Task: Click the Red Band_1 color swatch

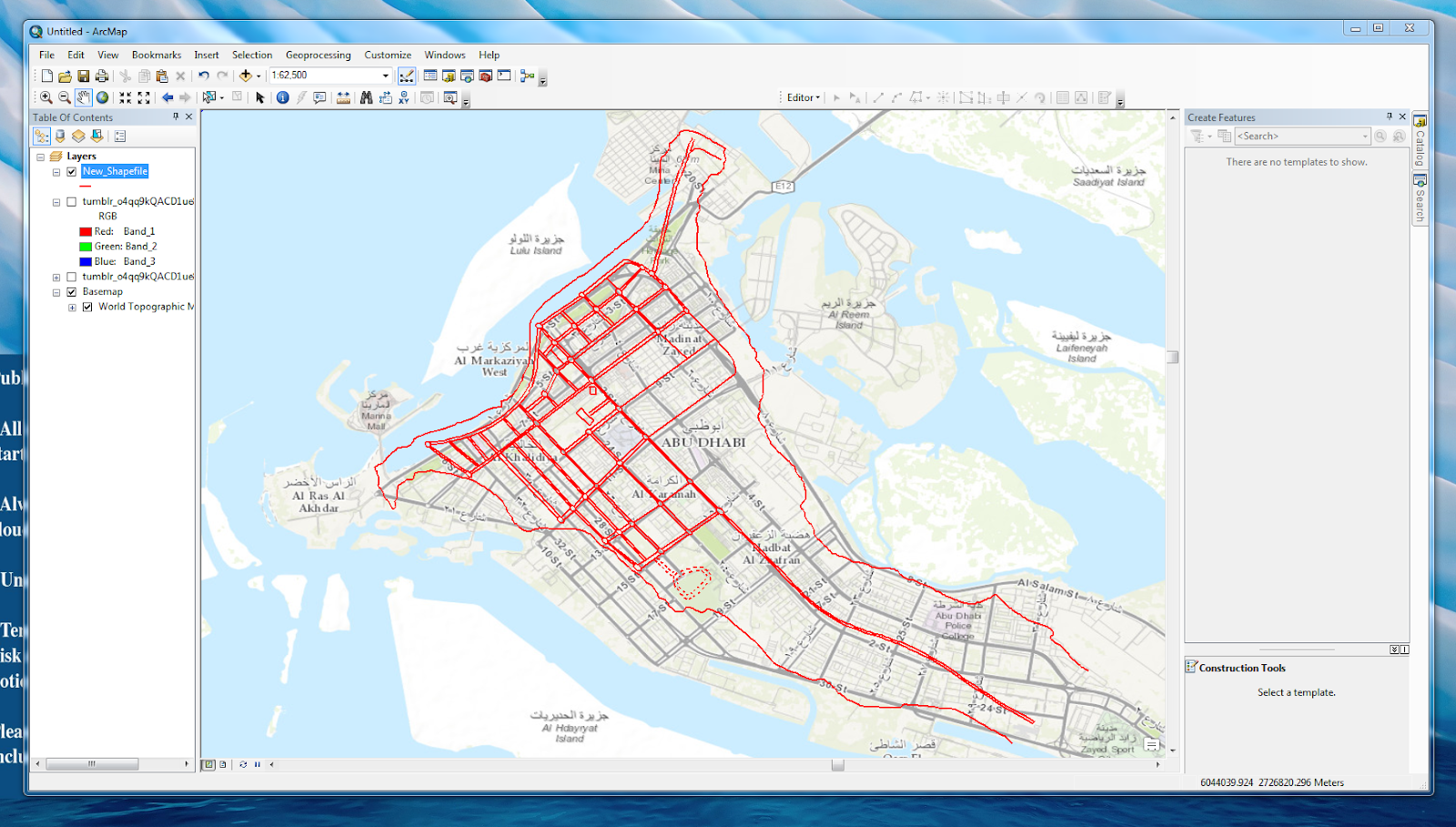Action: tap(86, 231)
